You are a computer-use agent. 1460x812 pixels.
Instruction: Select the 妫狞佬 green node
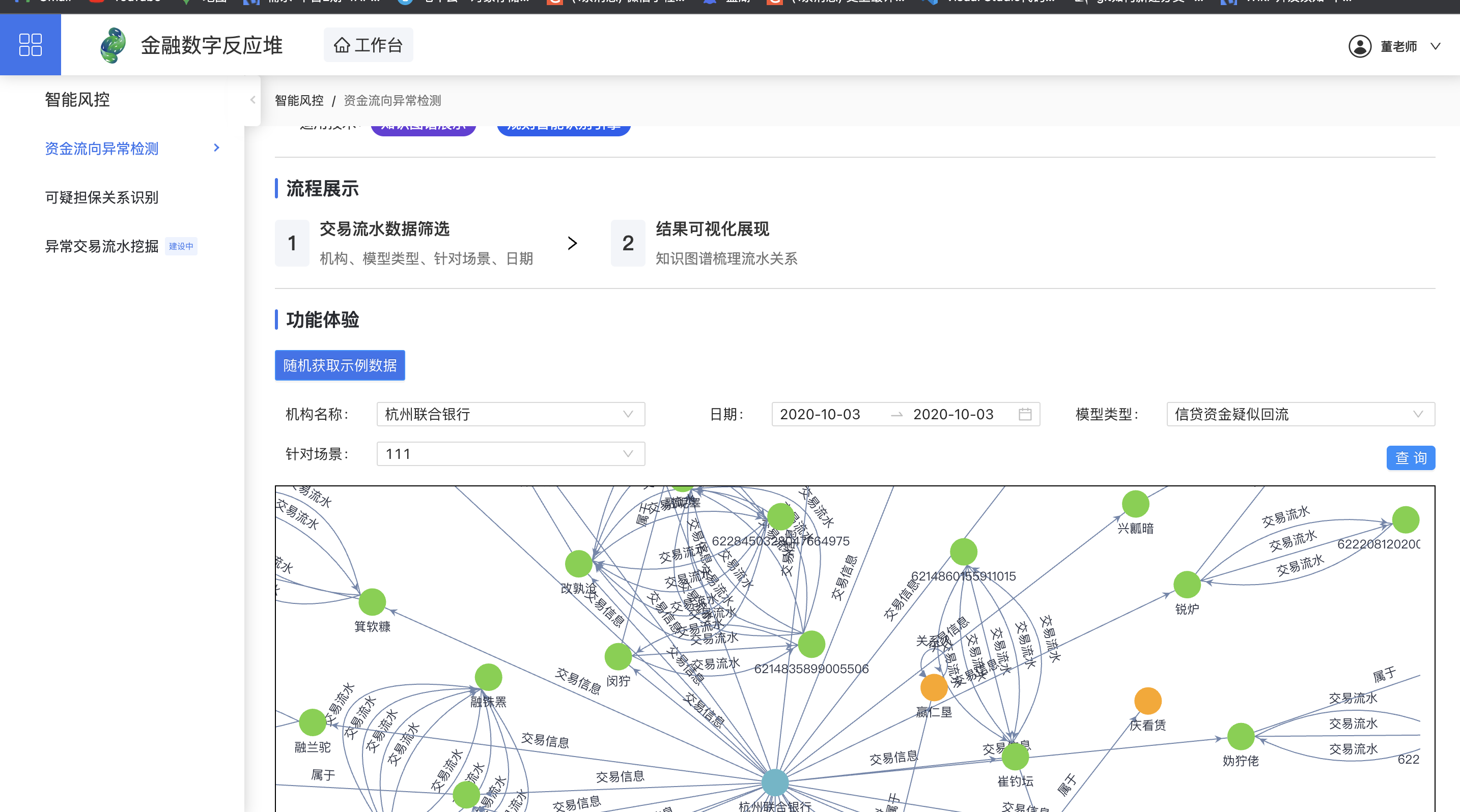tap(1241, 736)
